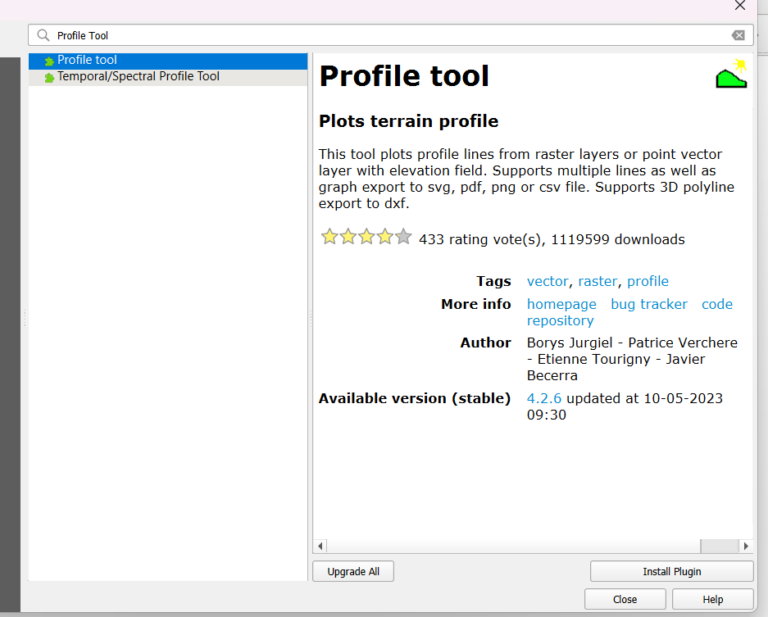Click the star rating row

coord(365,238)
